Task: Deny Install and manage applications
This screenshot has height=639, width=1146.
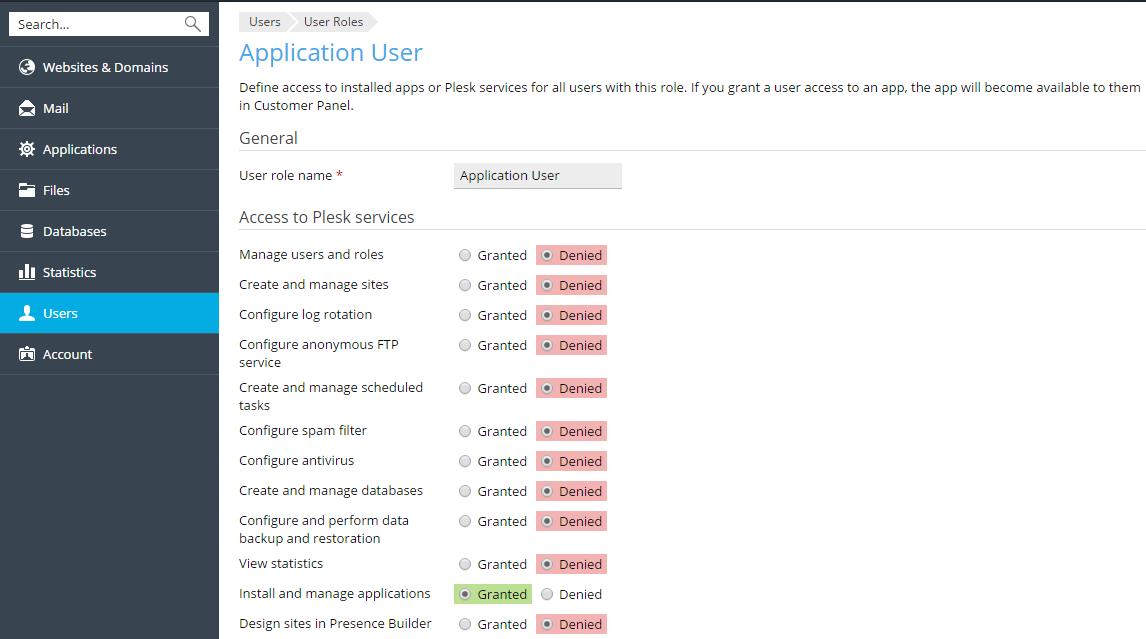Action: coord(547,594)
